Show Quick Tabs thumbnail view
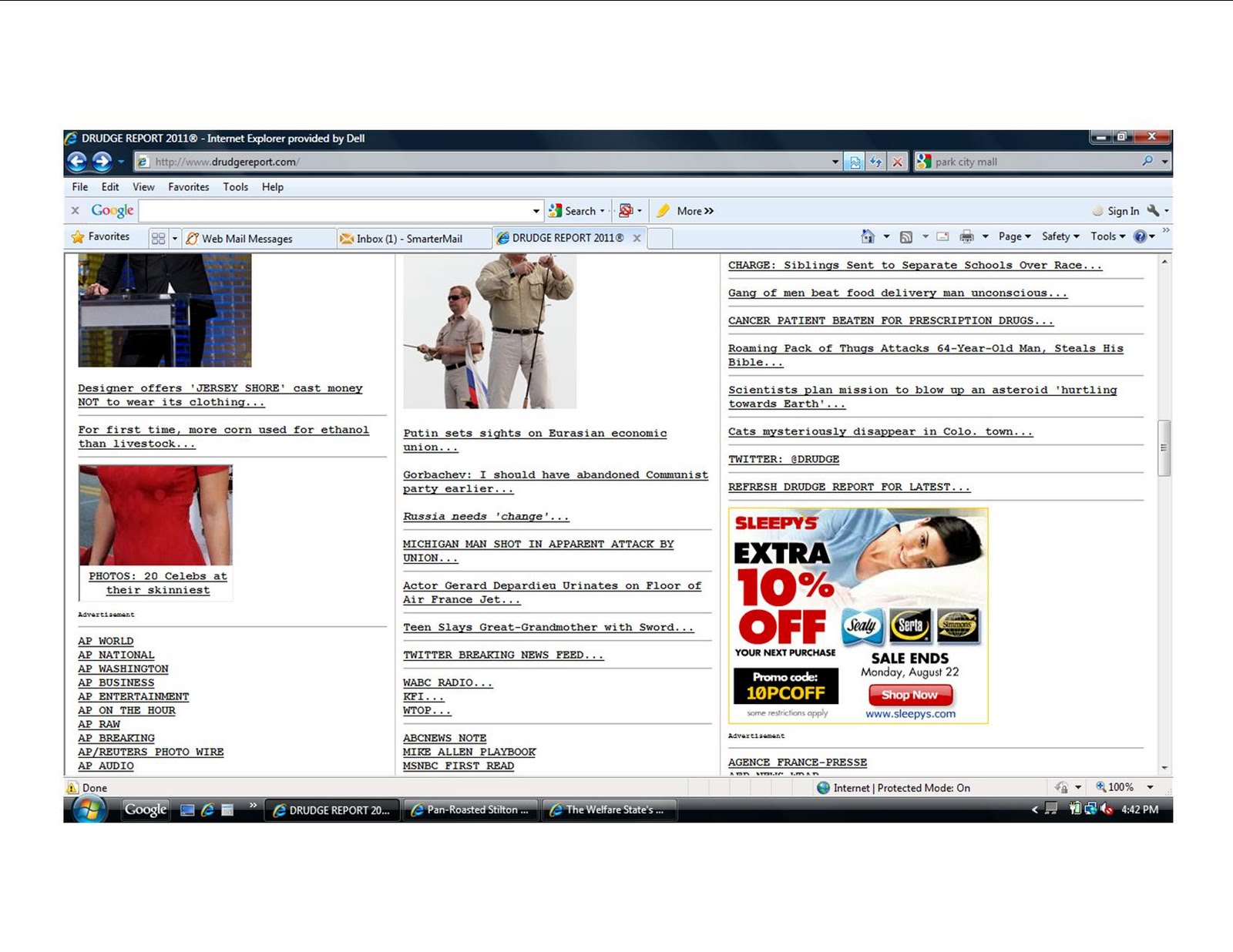Viewport: 1233px width, 952px height. pos(158,238)
